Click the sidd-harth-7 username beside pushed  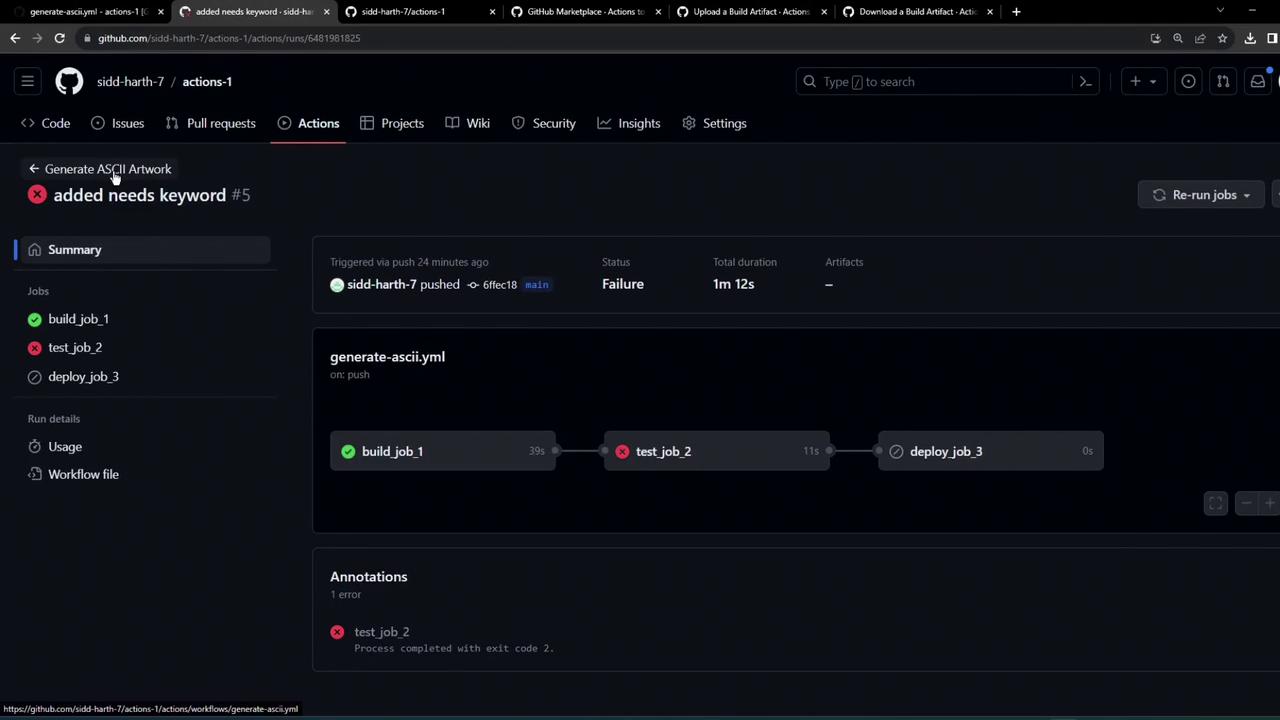click(x=381, y=285)
